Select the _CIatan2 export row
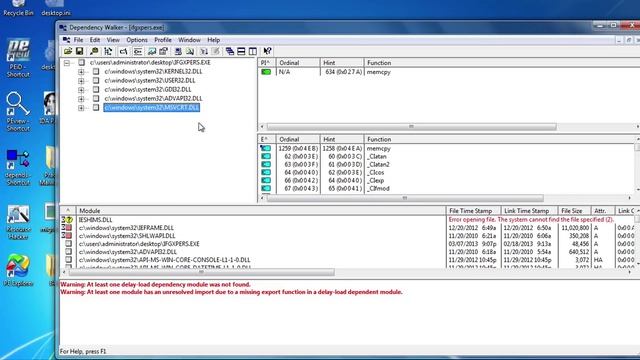Screen dimensions: 640x360 (448, 164)
